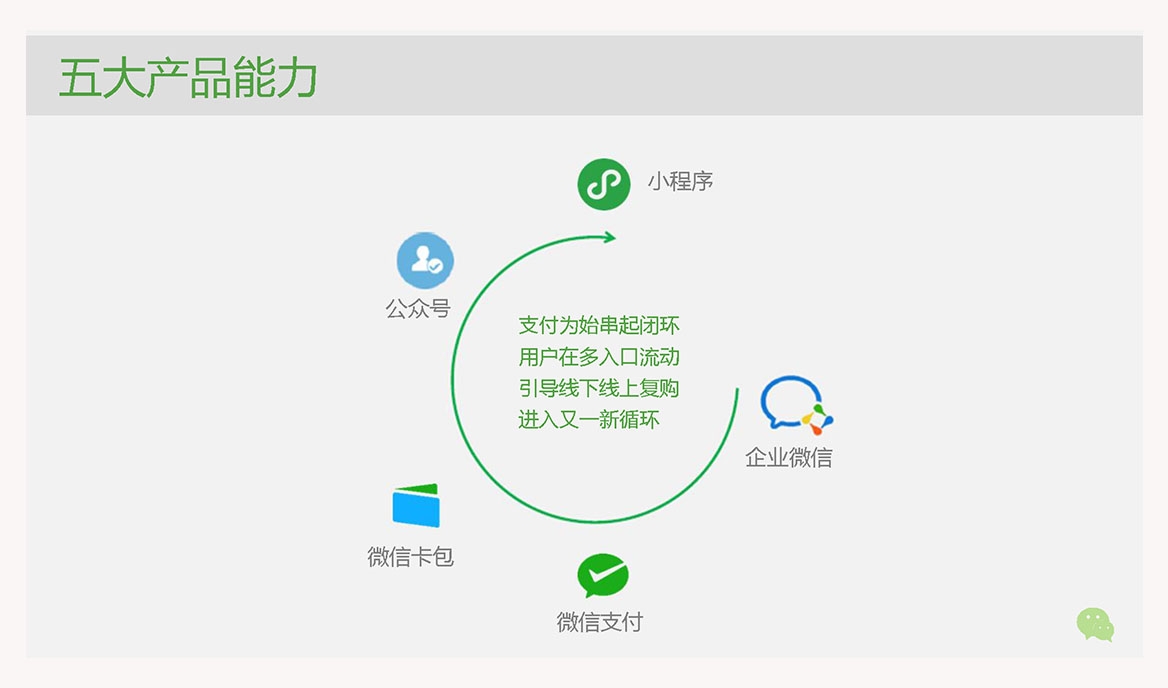Screen dimensions: 1168x688
Task: Click the green 小程序 mini program icon
Action: (604, 184)
